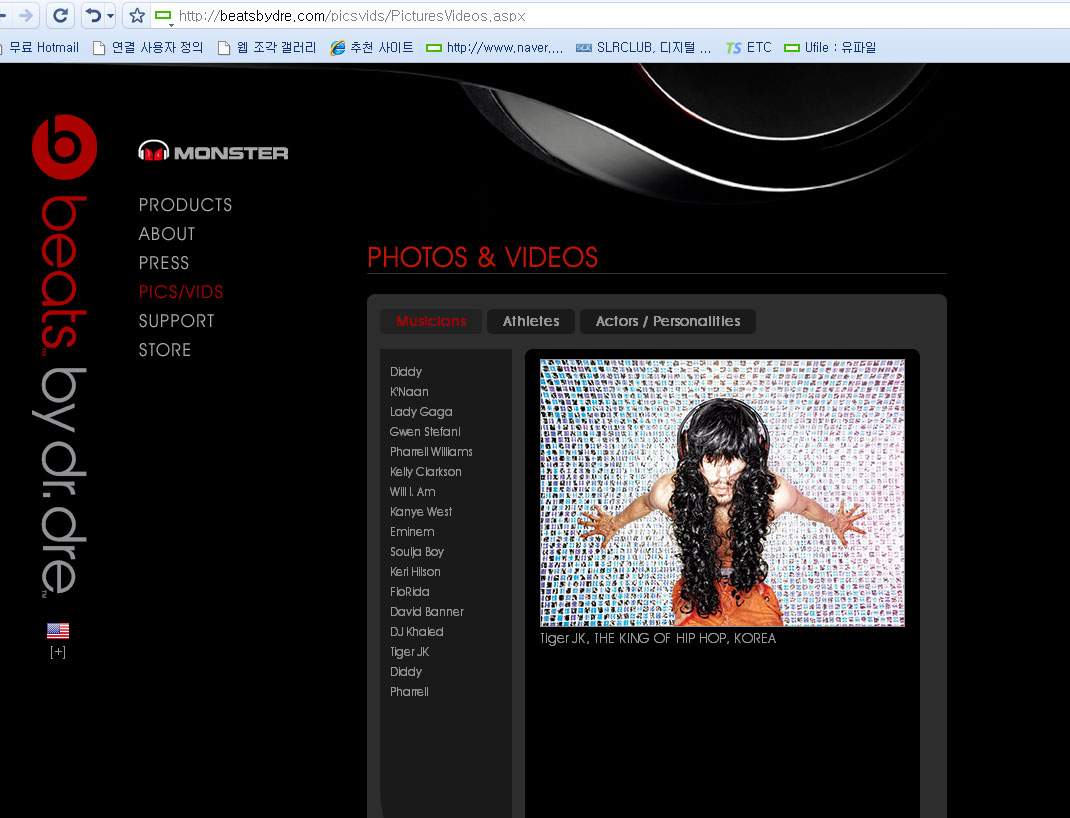Screen dimensions: 1070x818
Task: Select Gwen Stefani in the list
Action: coord(425,432)
